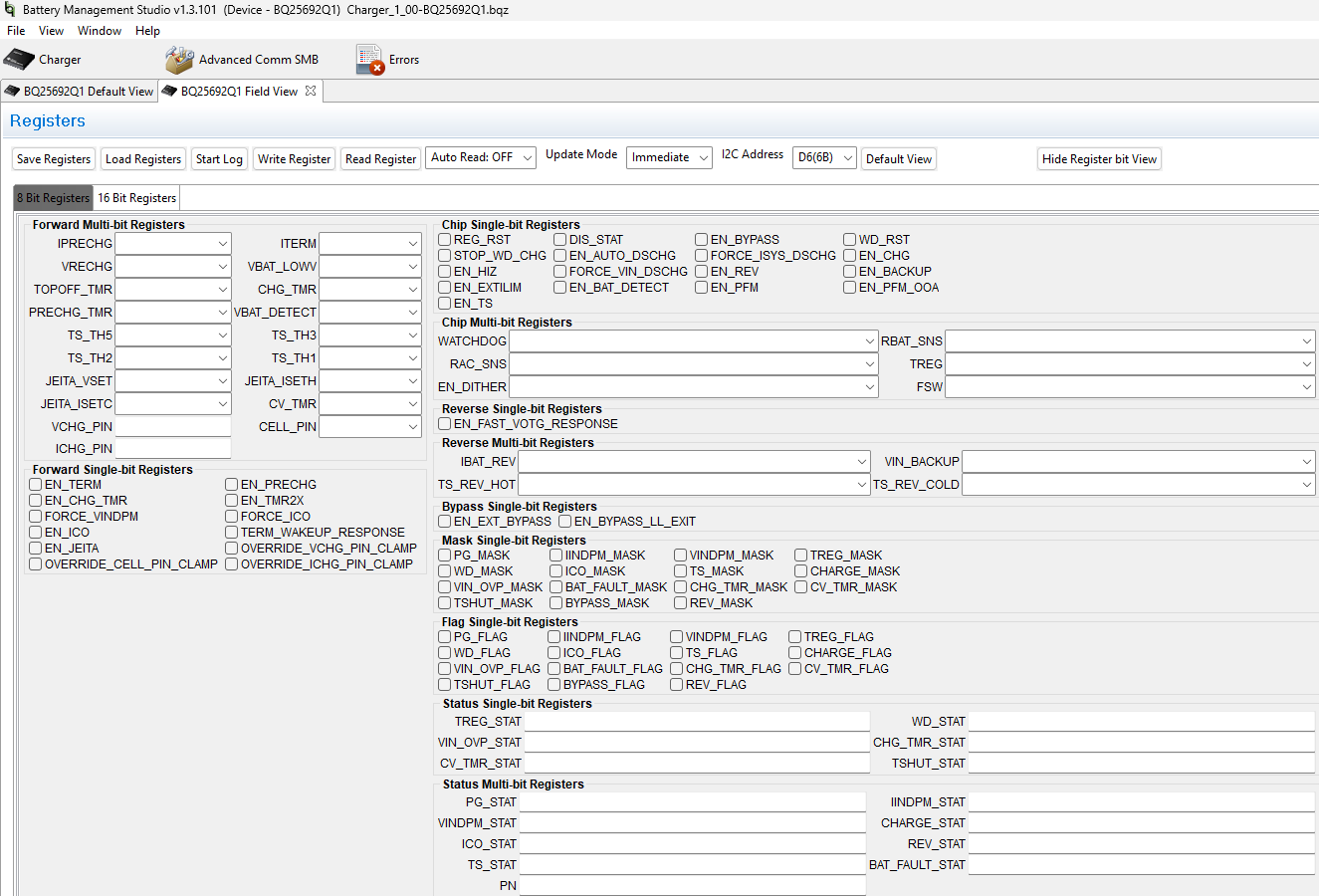
Task: Check the EN_TERM checkbox
Action: point(35,484)
